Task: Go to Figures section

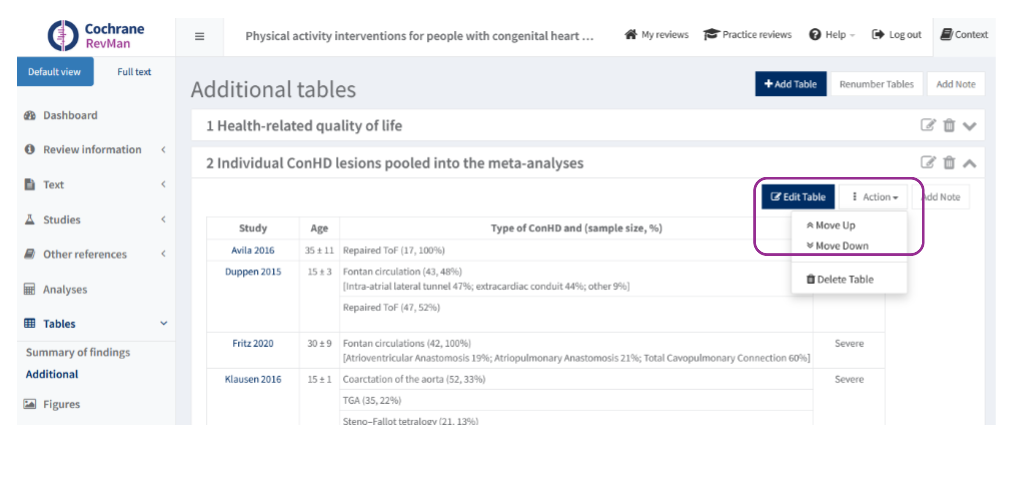Action: coord(61,404)
